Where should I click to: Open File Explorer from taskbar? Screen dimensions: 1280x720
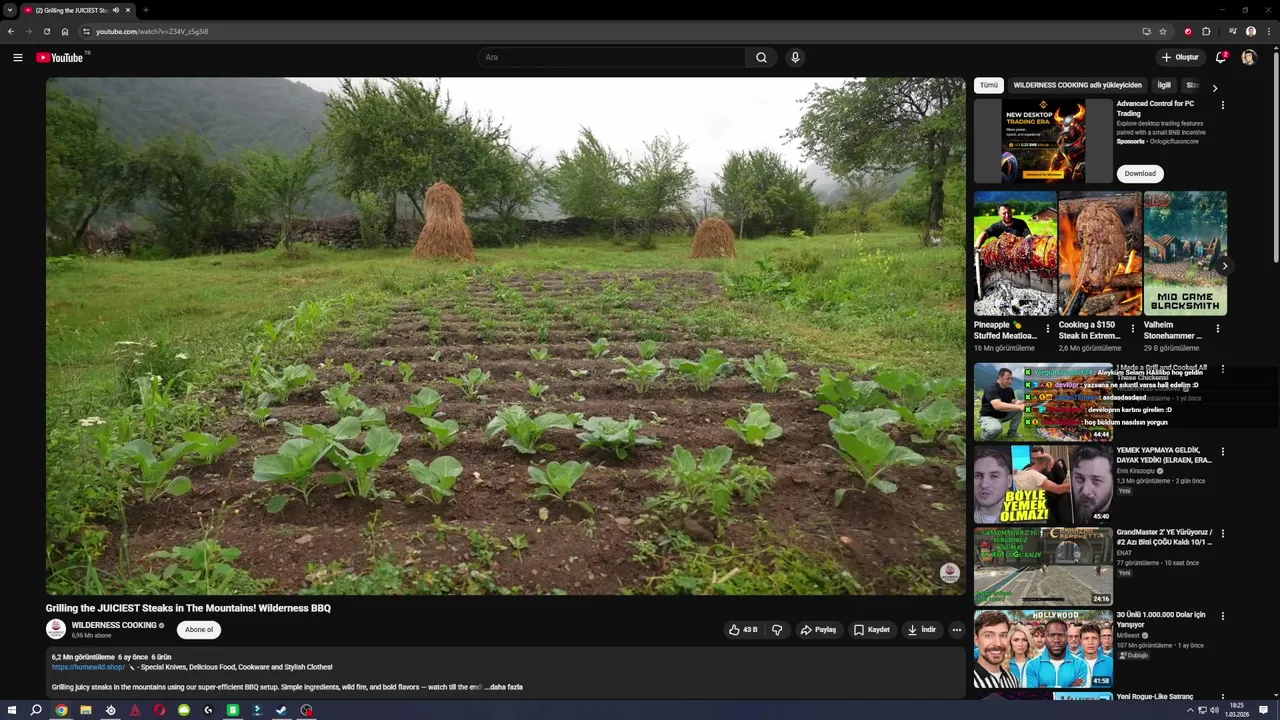[85, 710]
